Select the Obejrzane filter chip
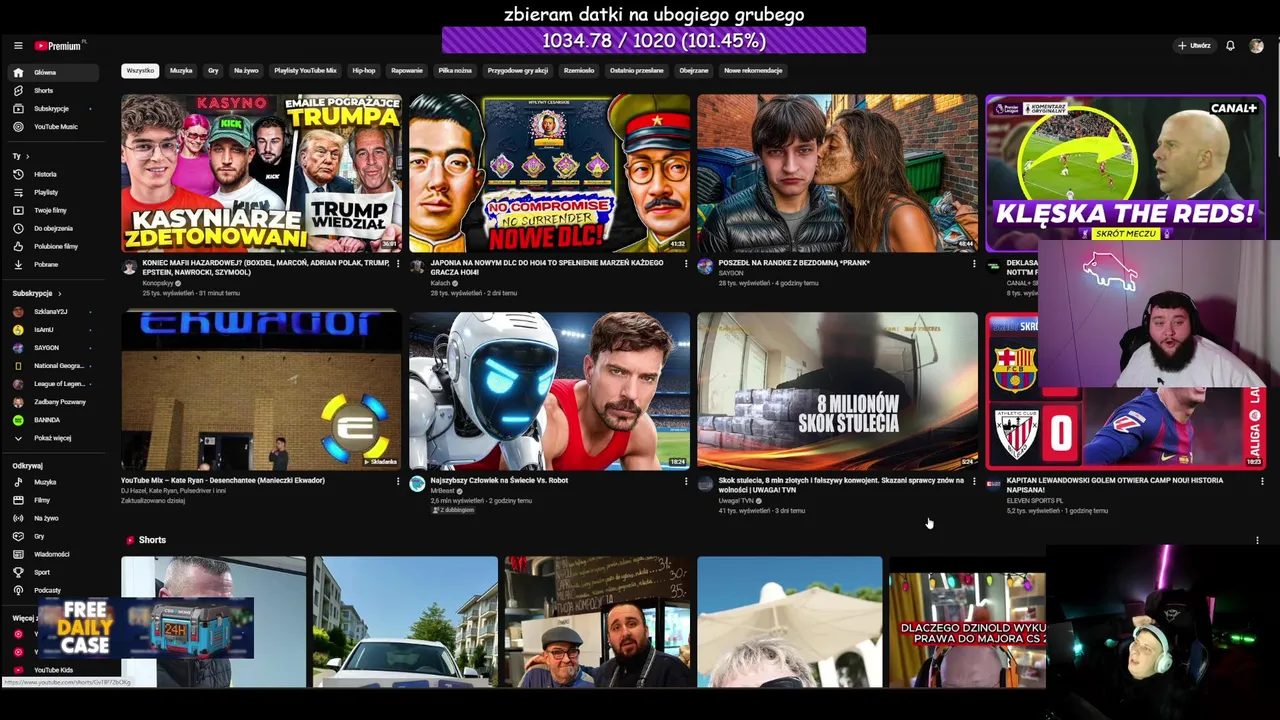Screen dimensions: 1280x720 click(694, 71)
